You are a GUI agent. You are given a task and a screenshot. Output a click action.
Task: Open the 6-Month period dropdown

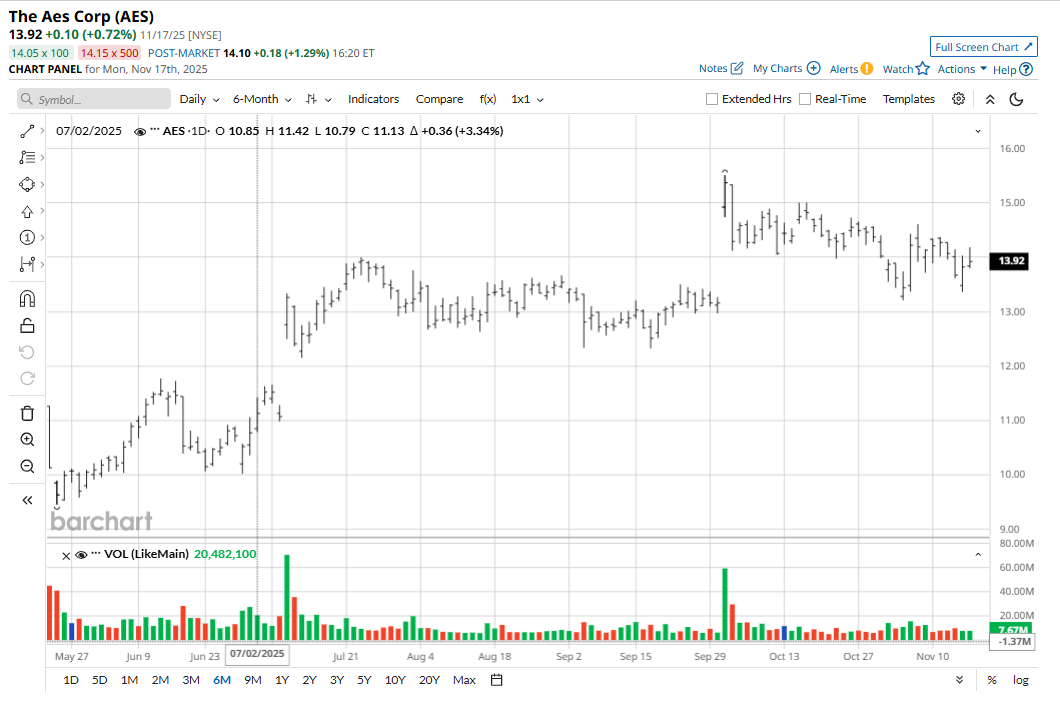pos(262,99)
